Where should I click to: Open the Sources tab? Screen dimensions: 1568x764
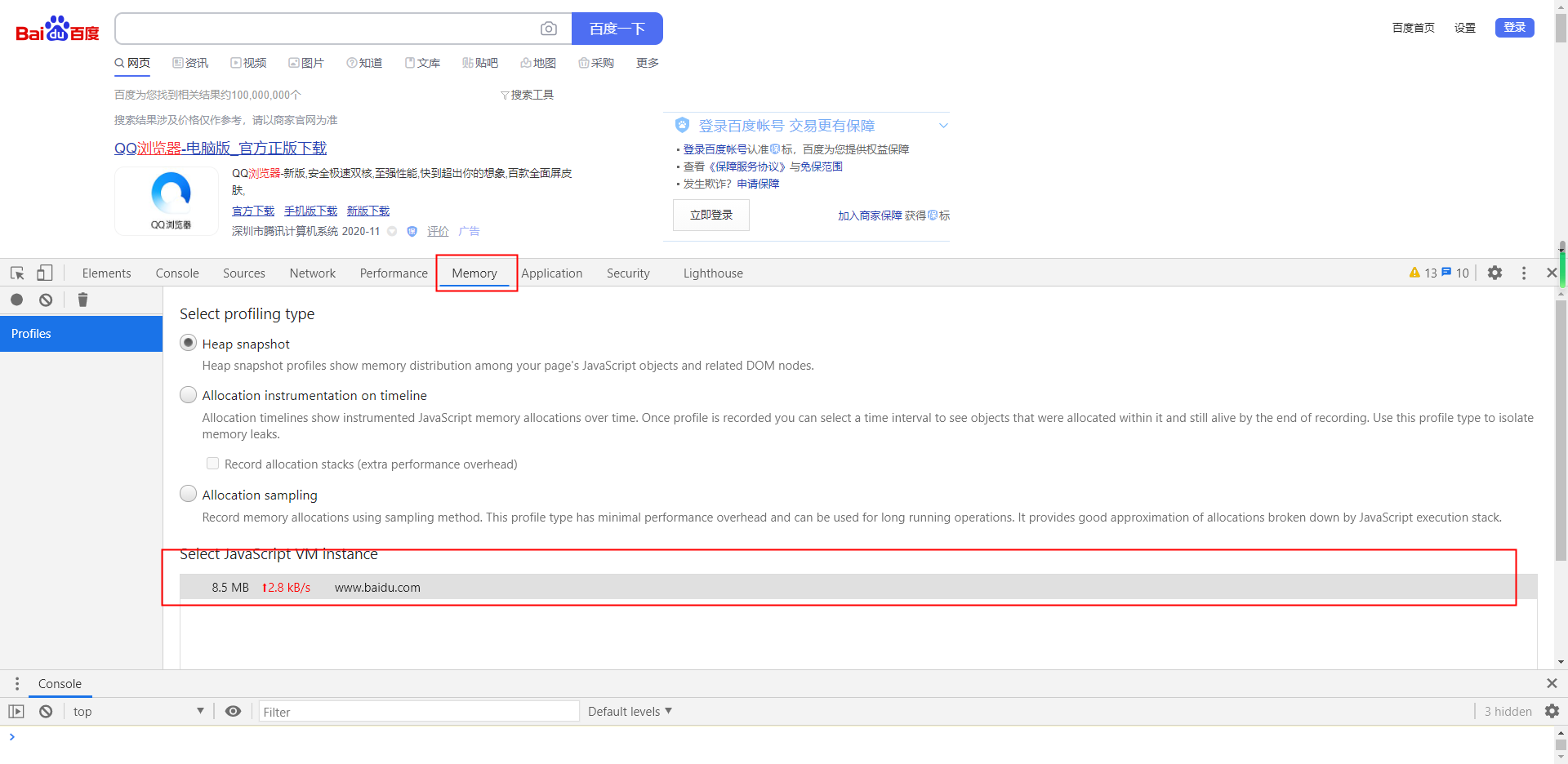(x=244, y=273)
